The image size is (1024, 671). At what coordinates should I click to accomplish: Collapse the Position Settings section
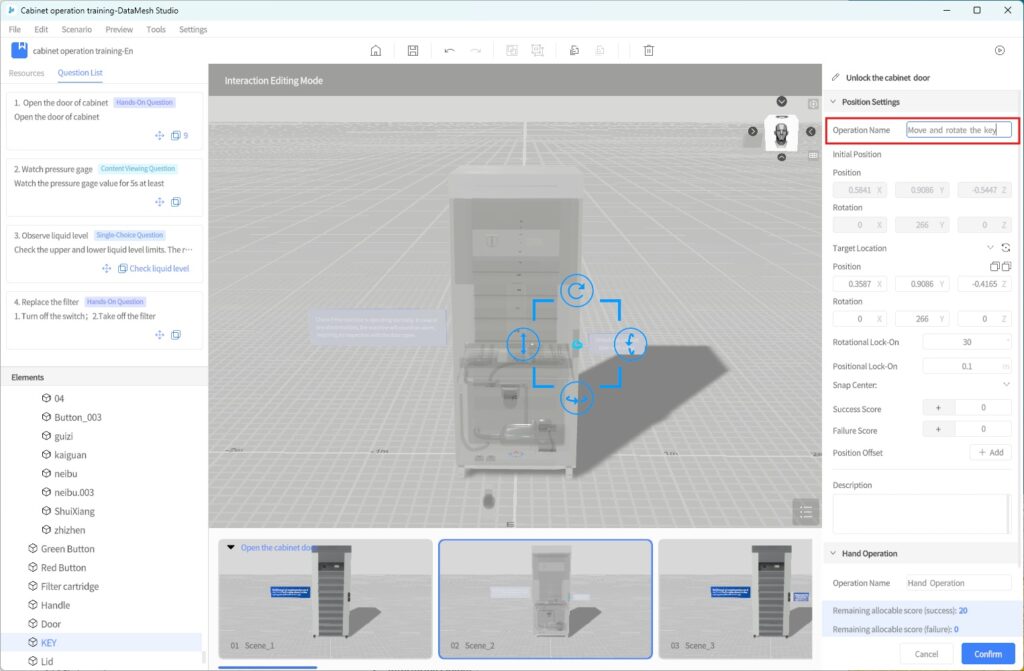(834, 102)
